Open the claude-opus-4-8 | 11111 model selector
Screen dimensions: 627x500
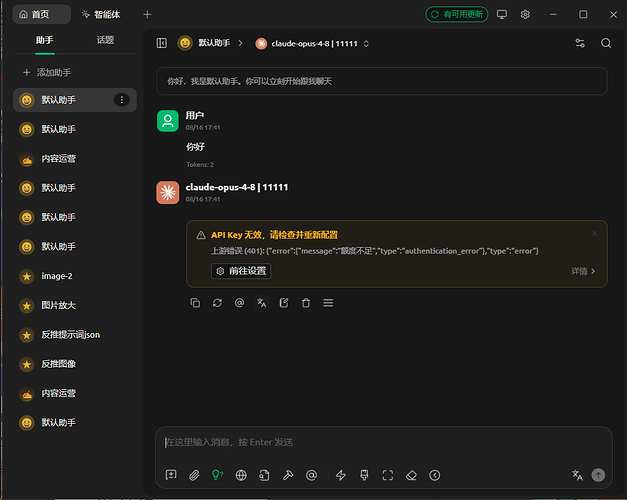pyautogui.click(x=312, y=43)
